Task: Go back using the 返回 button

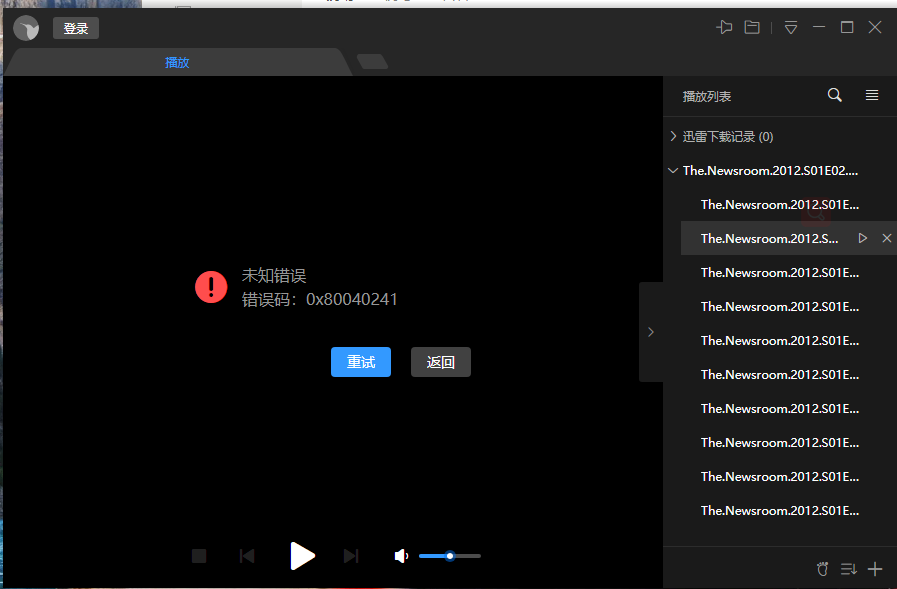Action: coord(440,361)
